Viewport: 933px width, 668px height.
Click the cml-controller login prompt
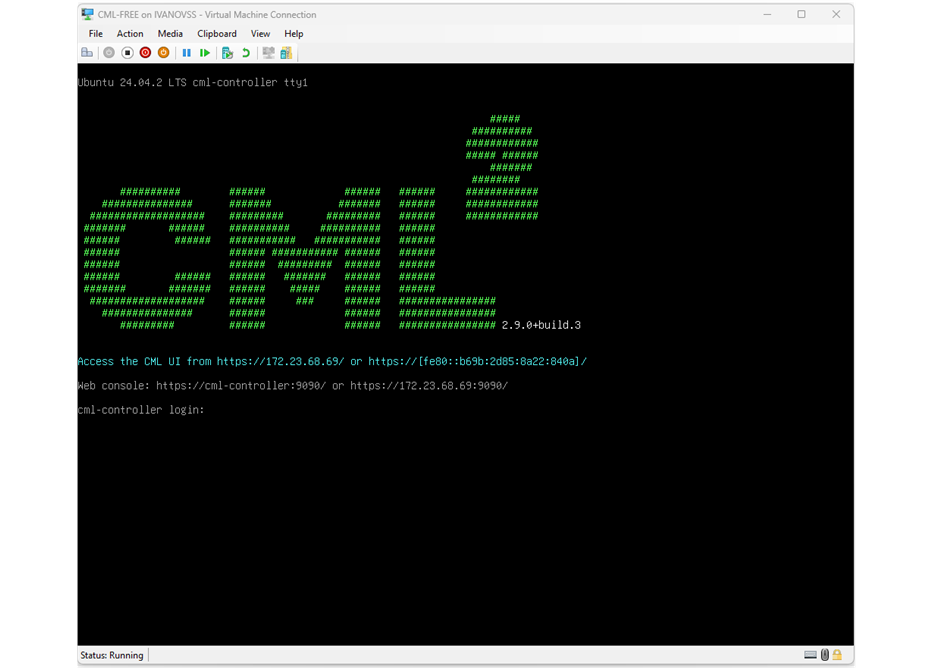(x=141, y=410)
